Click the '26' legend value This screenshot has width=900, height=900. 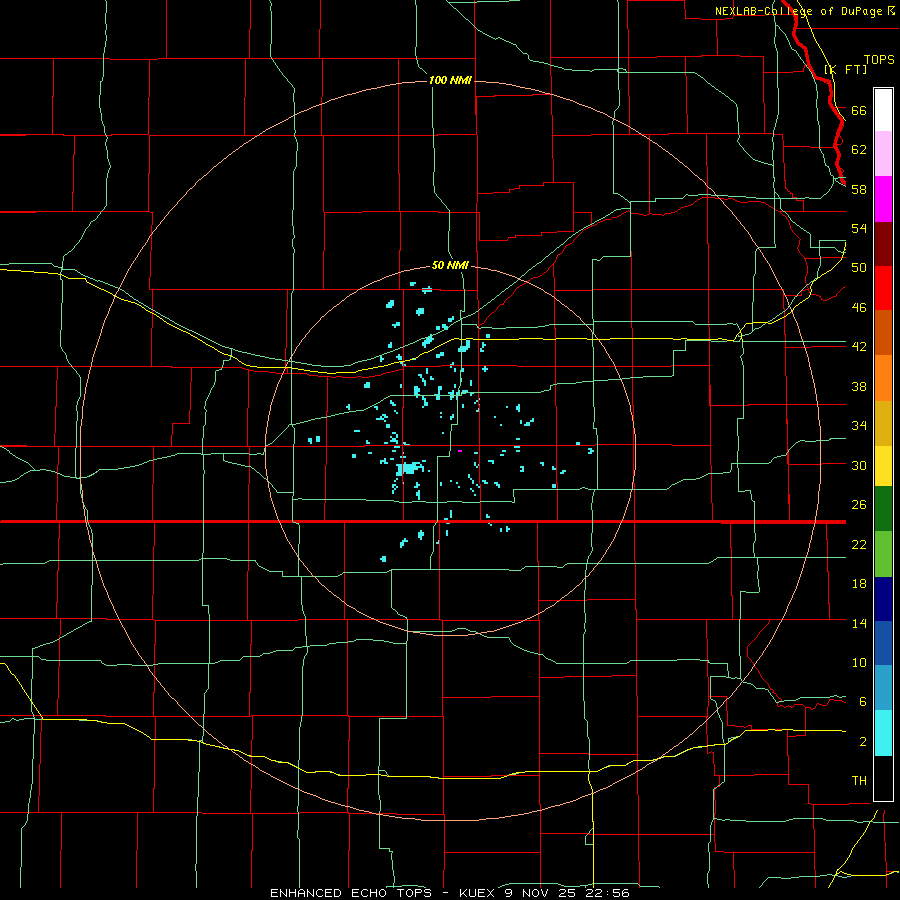(x=859, y=505)
